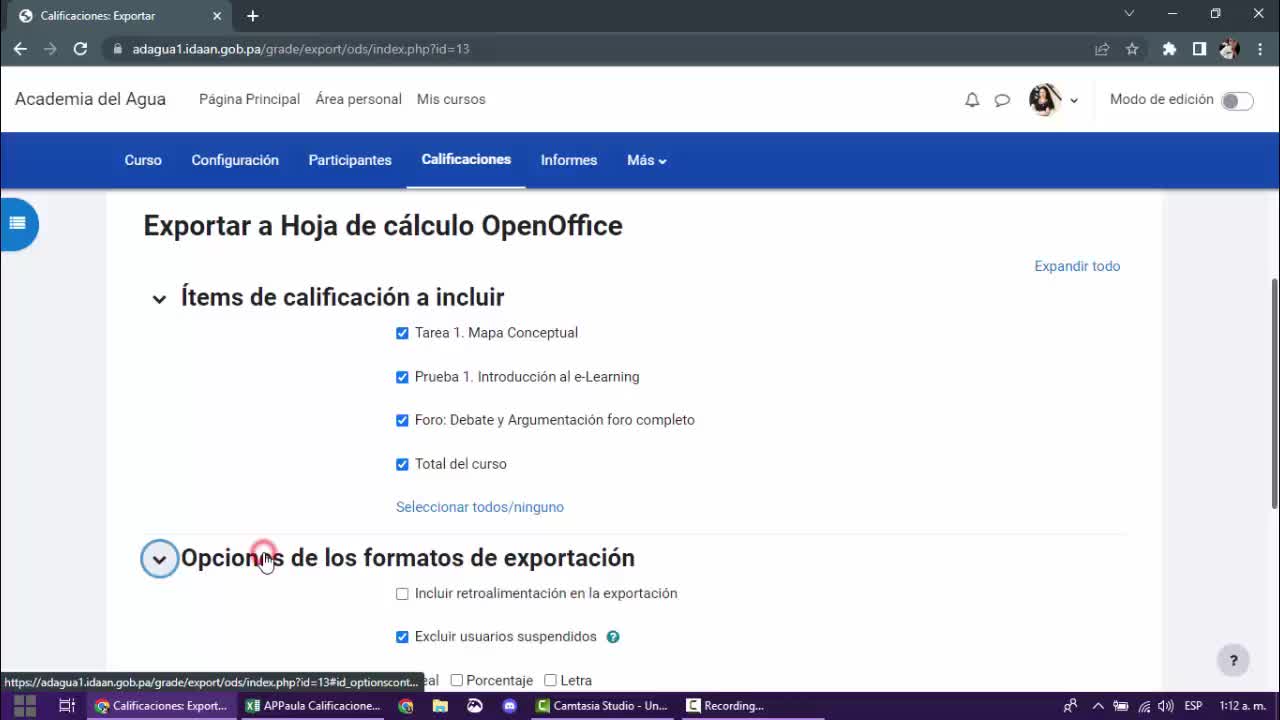Open the volume control in the tray
The width and height of the screenshot is (1280, 720).
[x=1166, y=706]
